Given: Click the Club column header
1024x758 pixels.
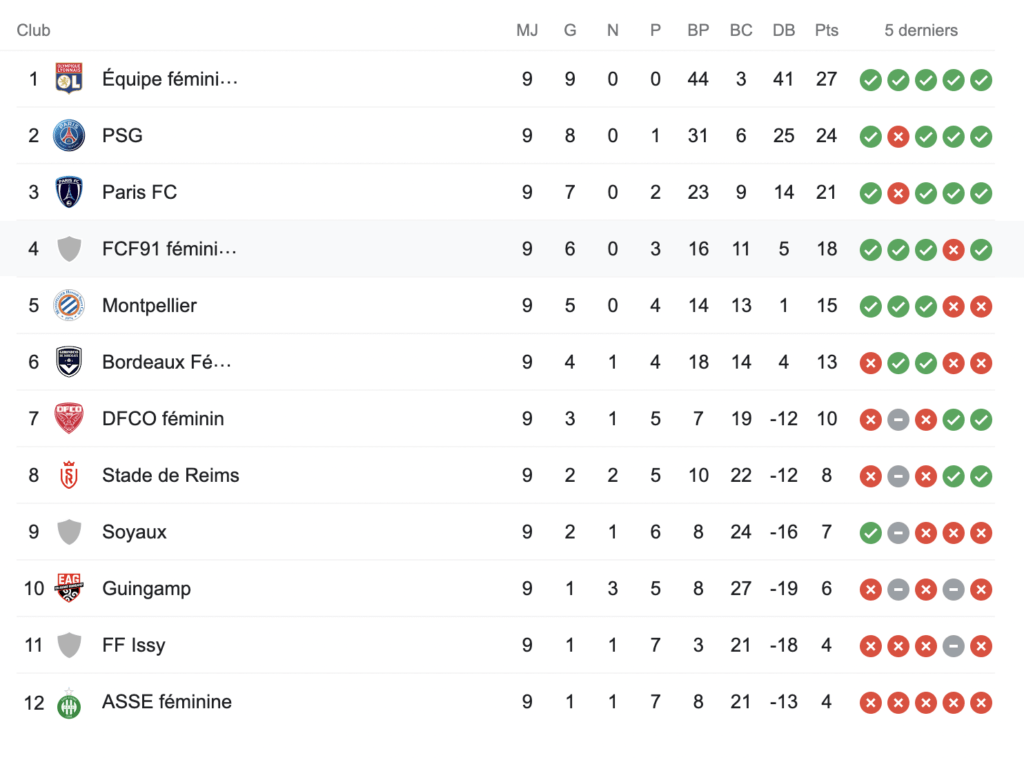Looking at the screenshot, I should [x=33, y=30].
